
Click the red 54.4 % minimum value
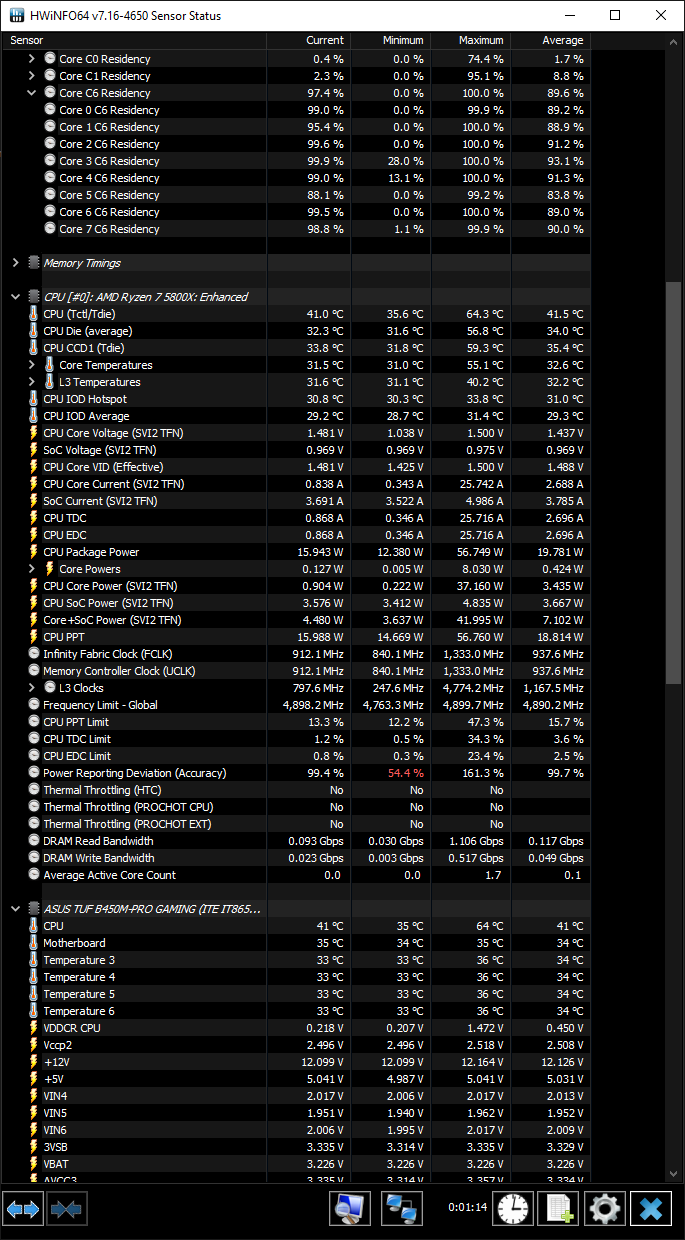[x=404, y=773]
